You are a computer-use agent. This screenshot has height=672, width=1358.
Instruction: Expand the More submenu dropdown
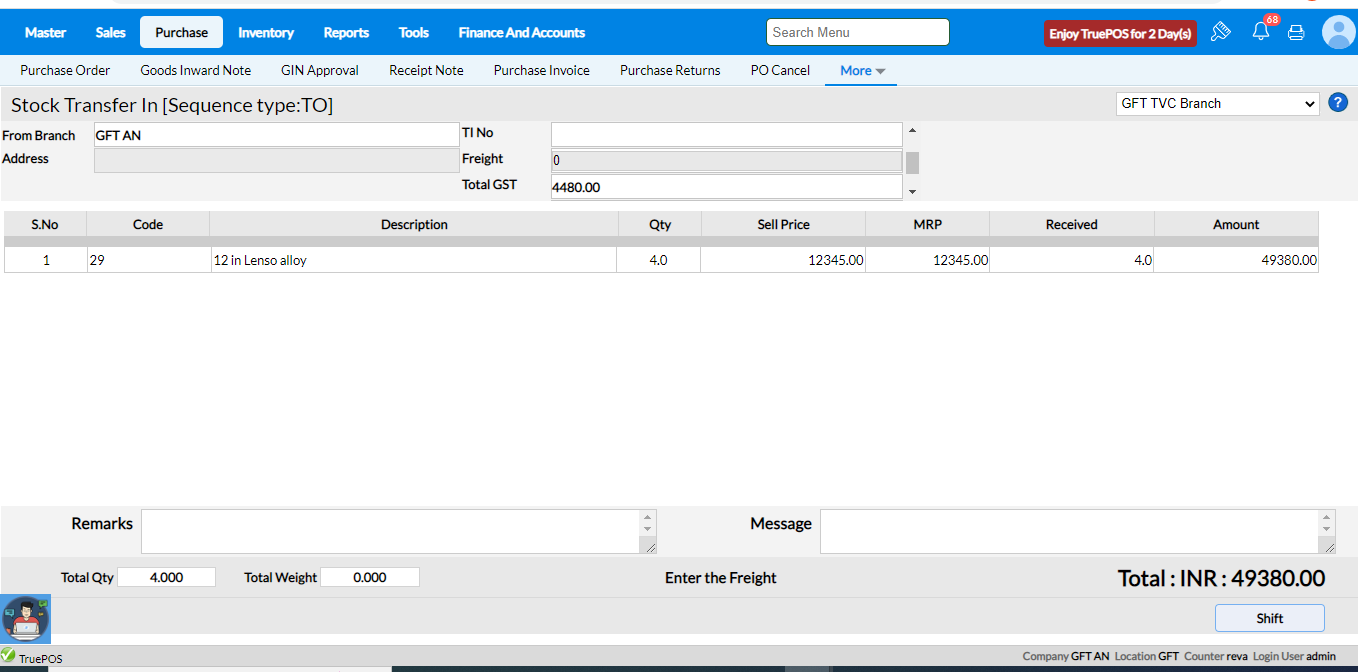[862, 70]
